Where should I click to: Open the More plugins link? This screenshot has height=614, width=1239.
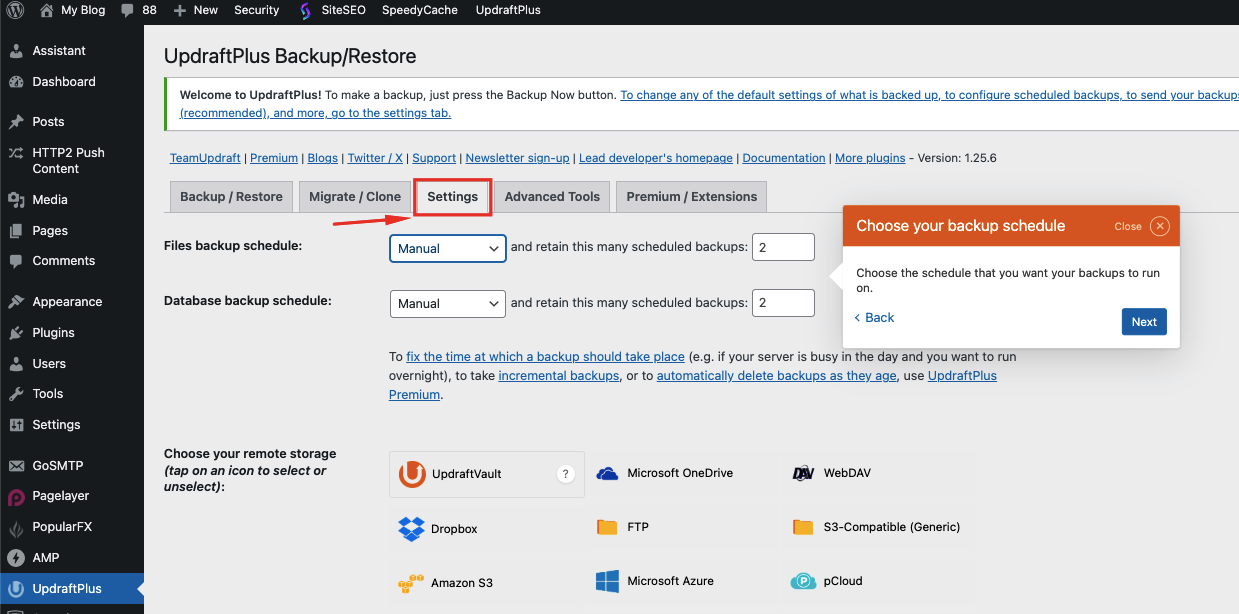coord(870,158)
